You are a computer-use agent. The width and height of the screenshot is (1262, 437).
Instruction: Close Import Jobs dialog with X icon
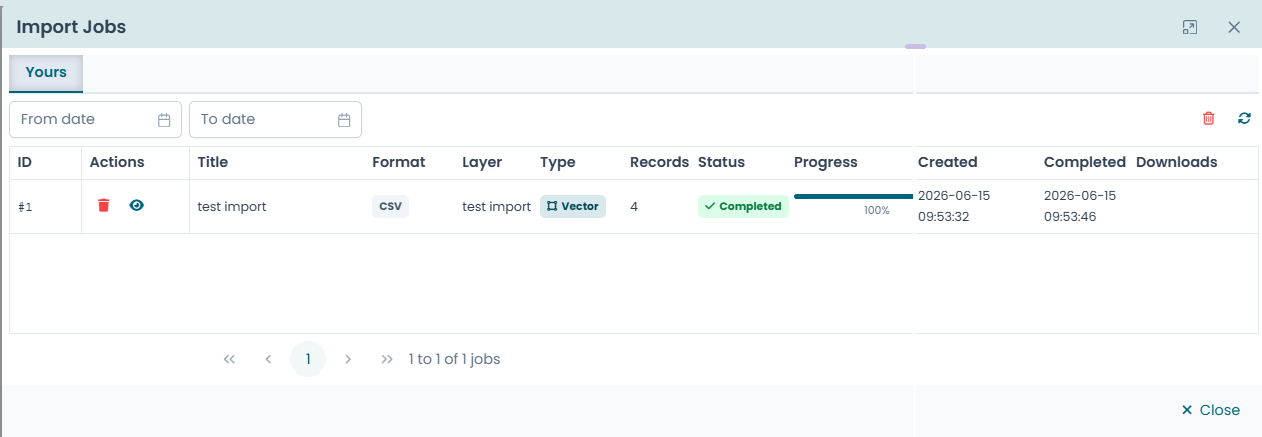click(x=1234, y=27)
